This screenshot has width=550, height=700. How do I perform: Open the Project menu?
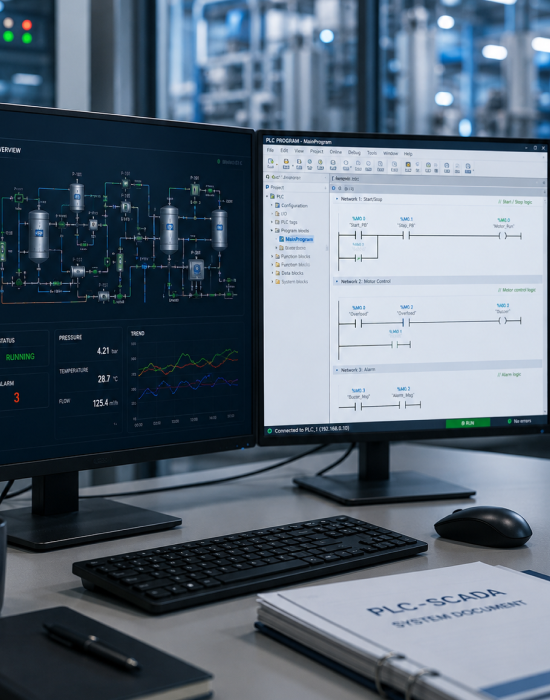(317, 151)
